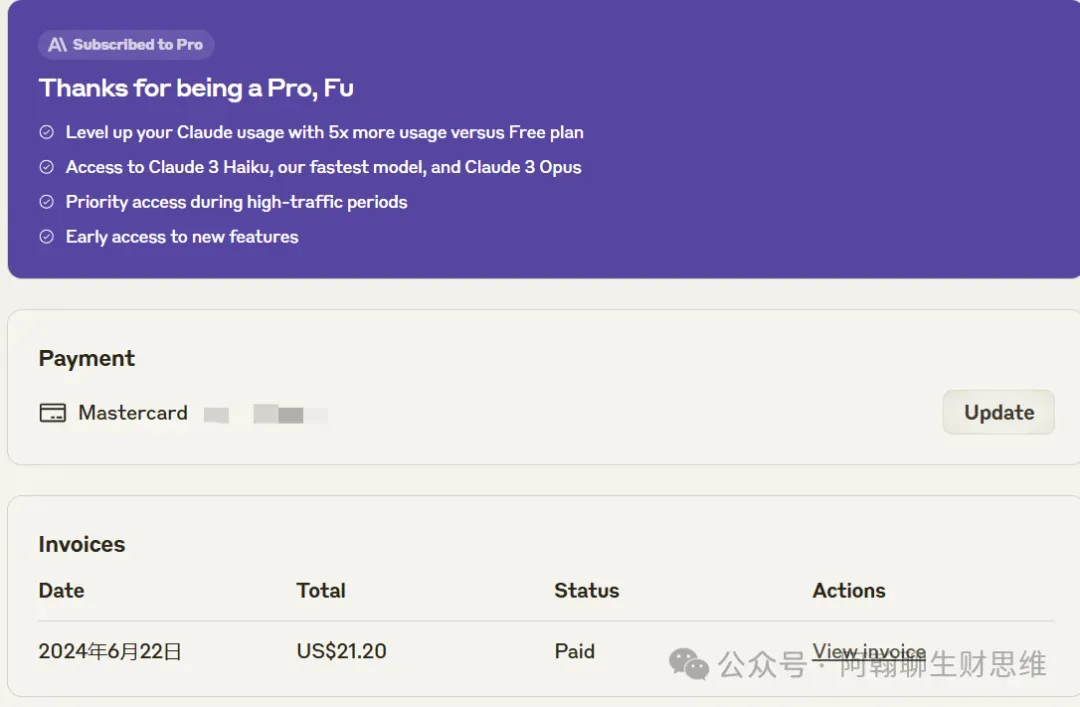The height and width of the screenshot is (707, 1080).
Task: Click the Subscribed to Pro badge
Action: coord(126,45)
